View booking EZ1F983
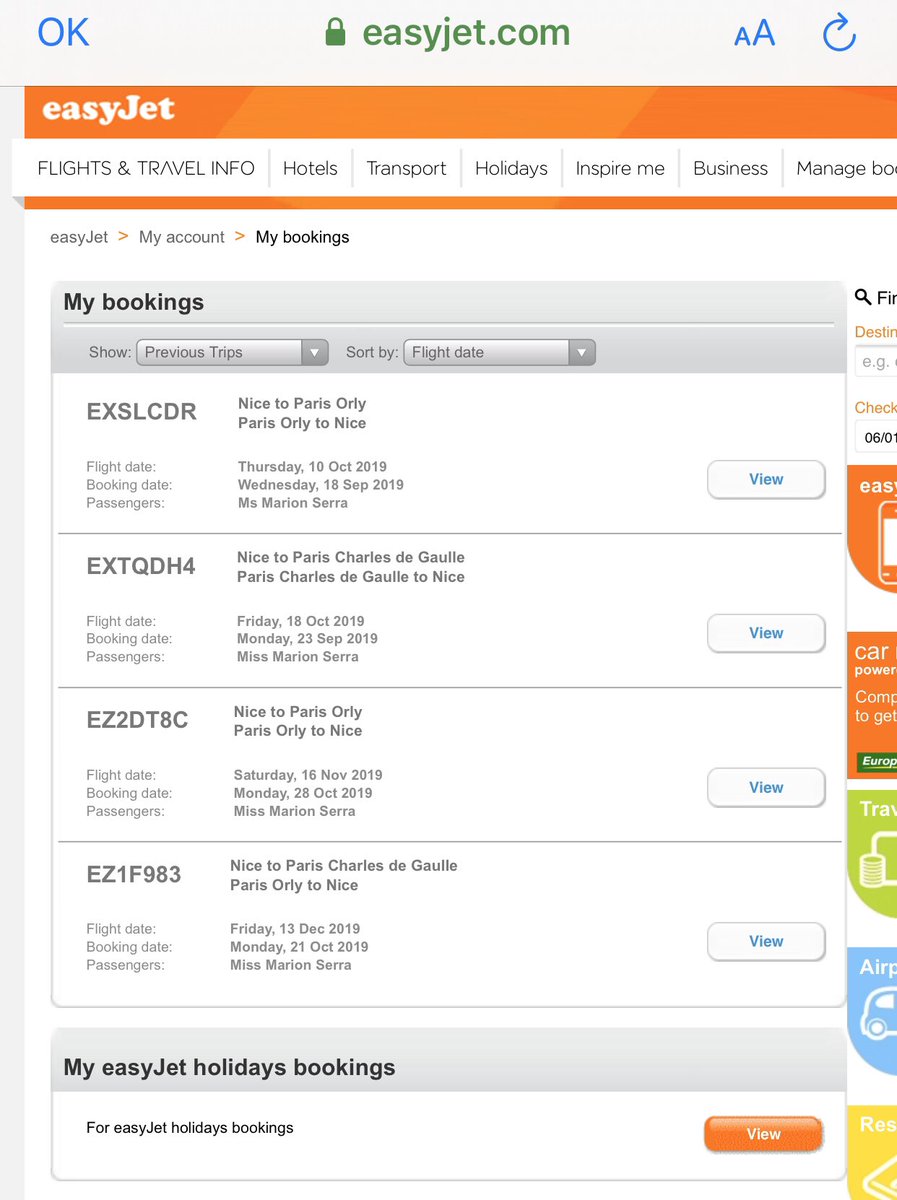The image size is (897, 1200). pyautogui.click(x=766, y=941)
